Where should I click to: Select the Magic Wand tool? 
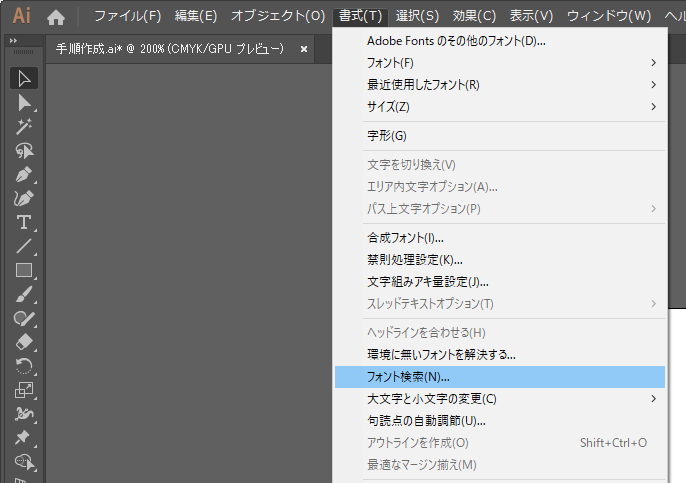tap(24, 127)
